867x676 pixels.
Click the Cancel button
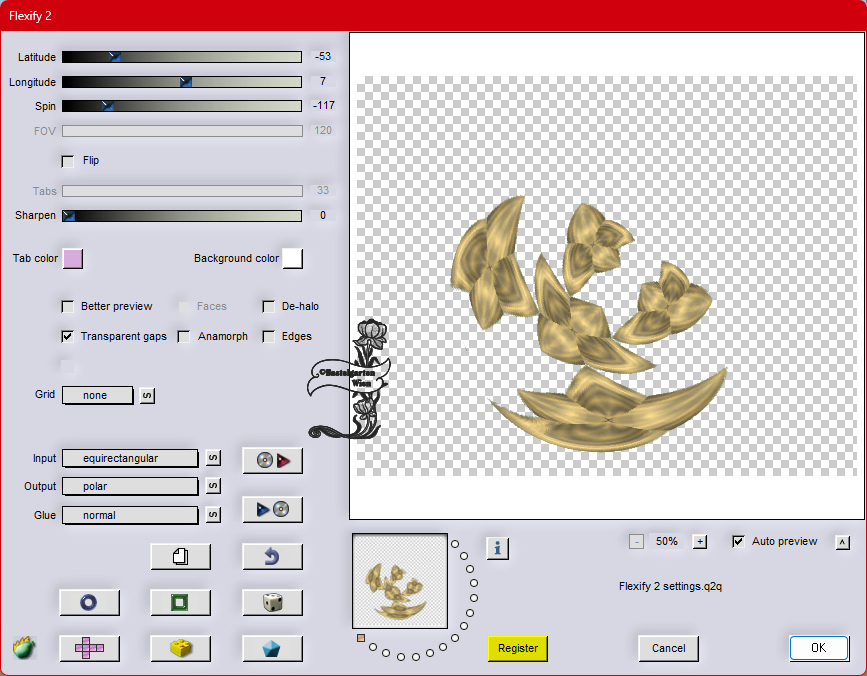coord(668,648)
